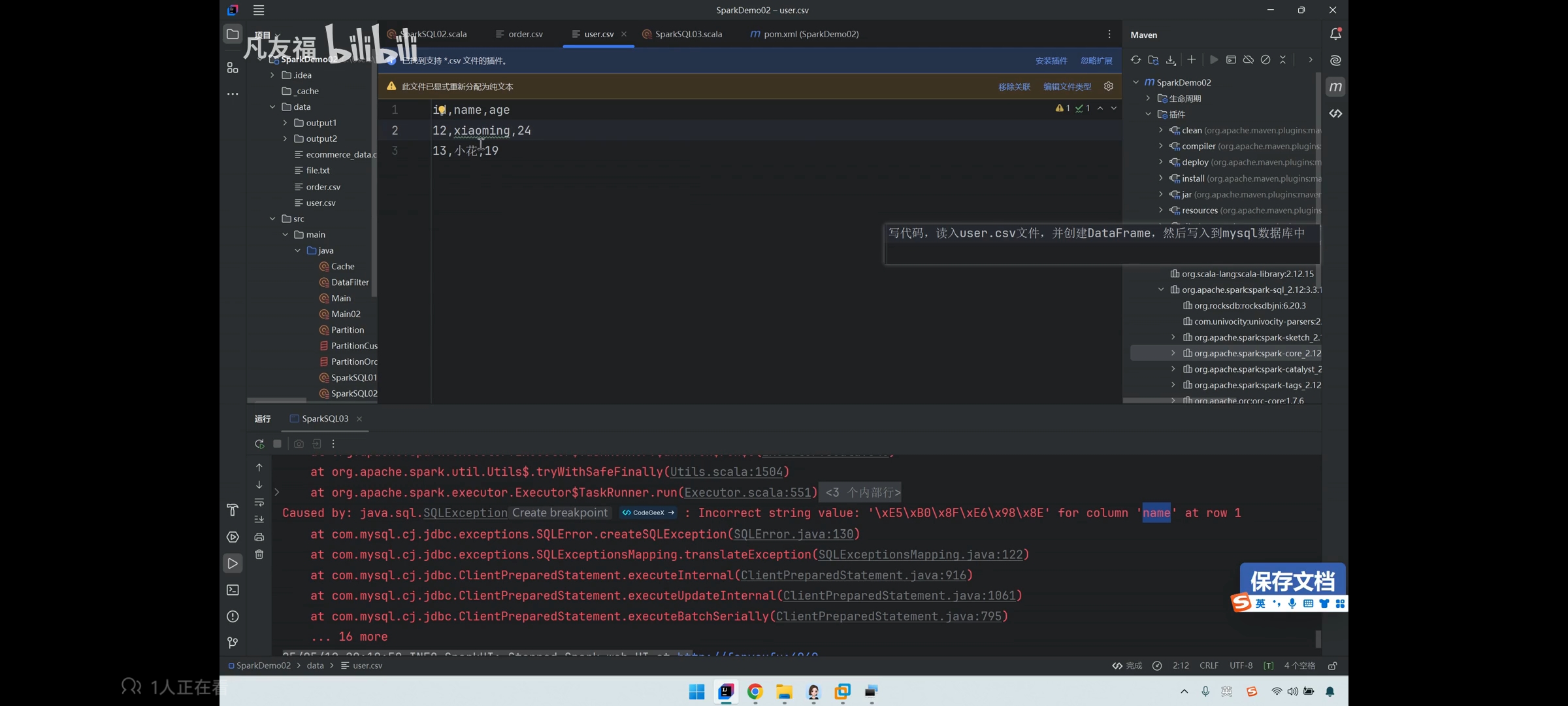1568x706 pixels.
Task: Toggle Maven offline mode
Action: [x=1249, y=59]
